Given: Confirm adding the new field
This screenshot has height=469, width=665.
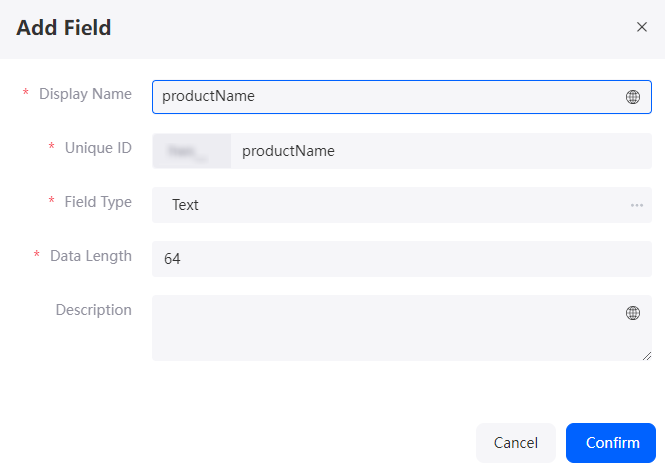Looking at the screenshot, I should [611, 443].
